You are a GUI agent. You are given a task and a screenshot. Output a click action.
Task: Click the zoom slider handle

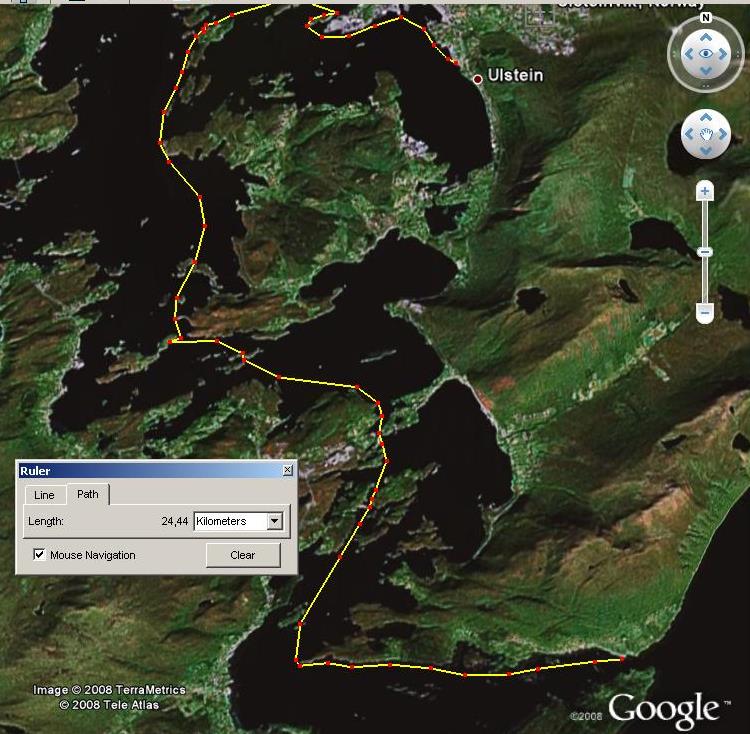point(705,252)
